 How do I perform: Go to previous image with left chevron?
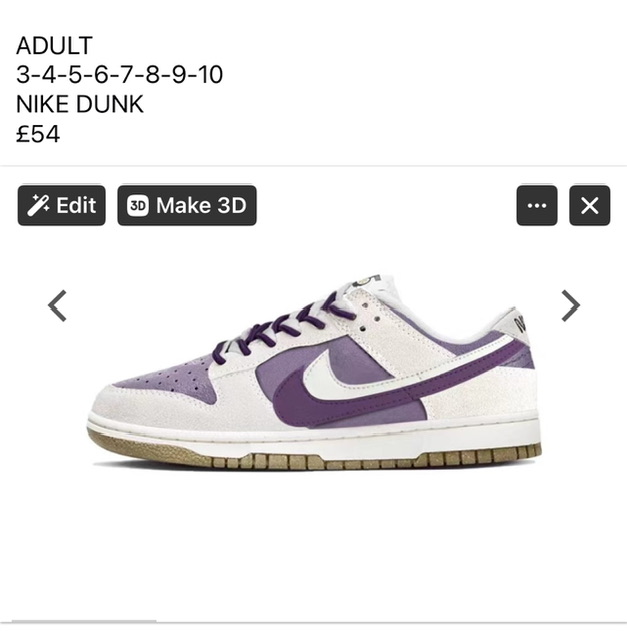[57, 306]
